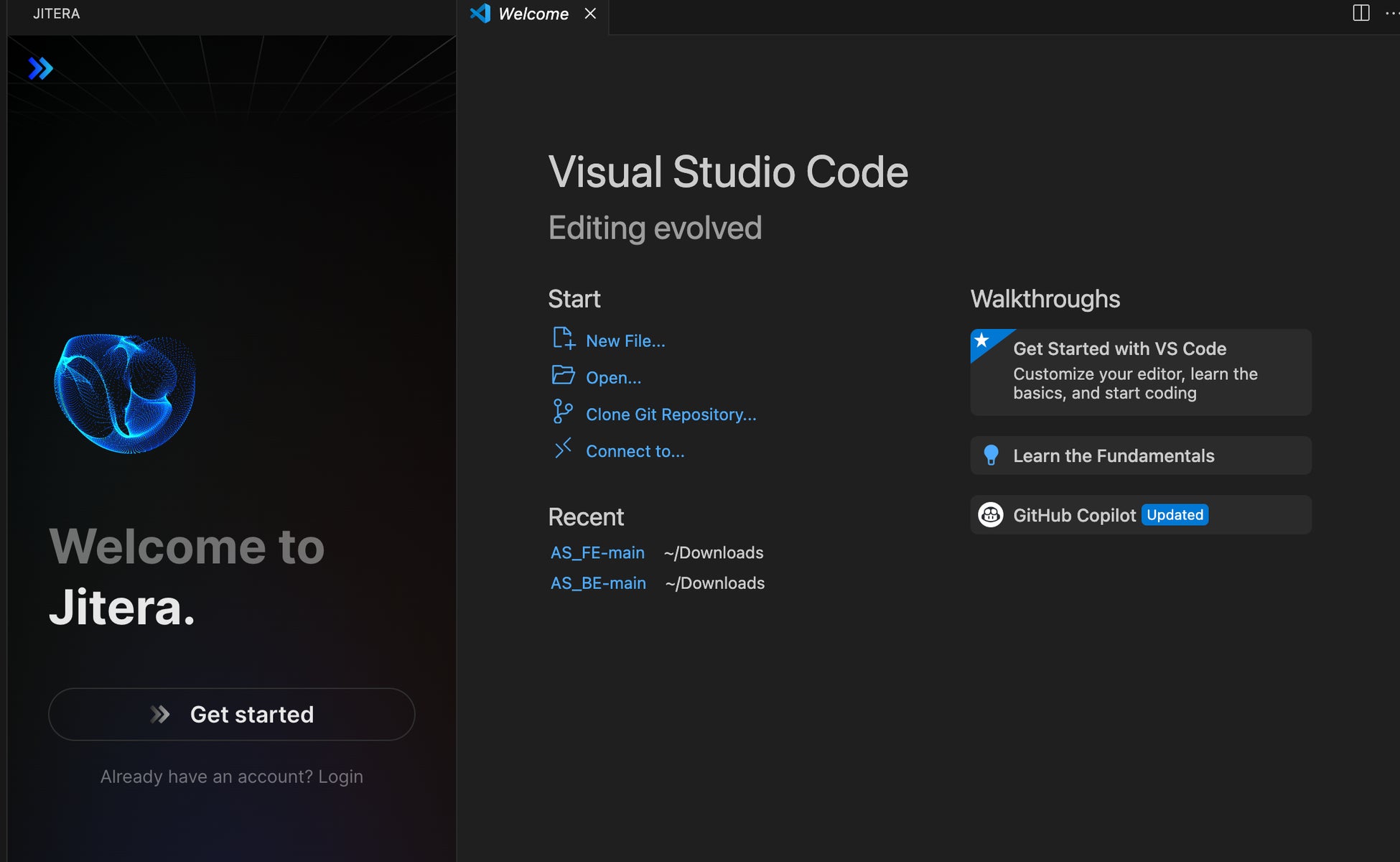Click the split editor layout icon
This screenshot has width=1400, height=862.
(1361, 13)
